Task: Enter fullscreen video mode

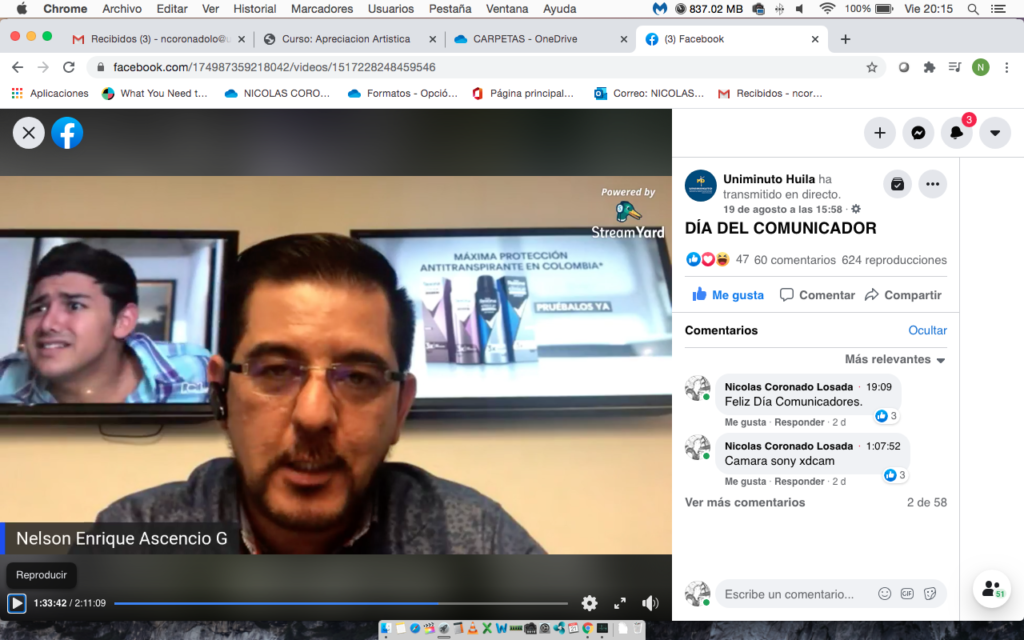Action: point(620,603)
